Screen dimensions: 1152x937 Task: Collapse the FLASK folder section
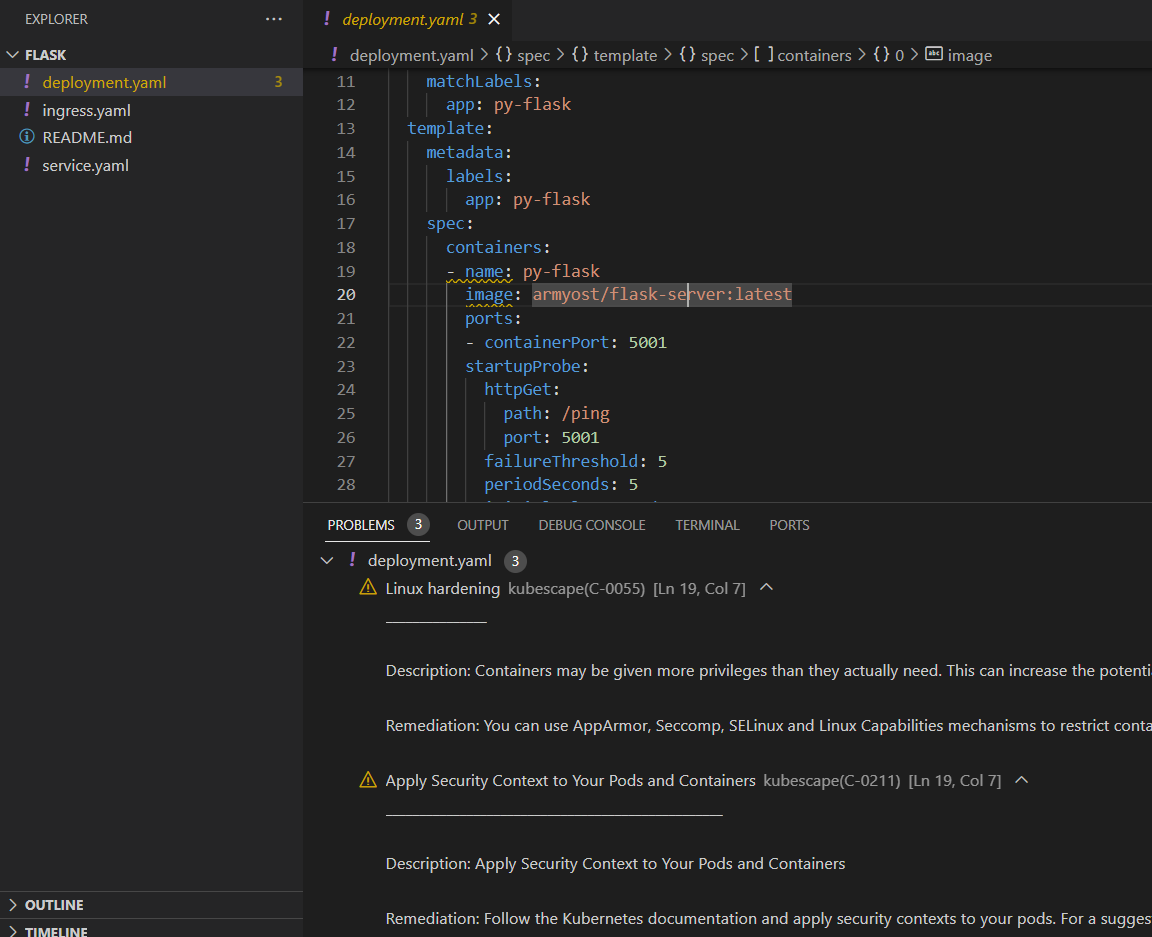[12, 55]
